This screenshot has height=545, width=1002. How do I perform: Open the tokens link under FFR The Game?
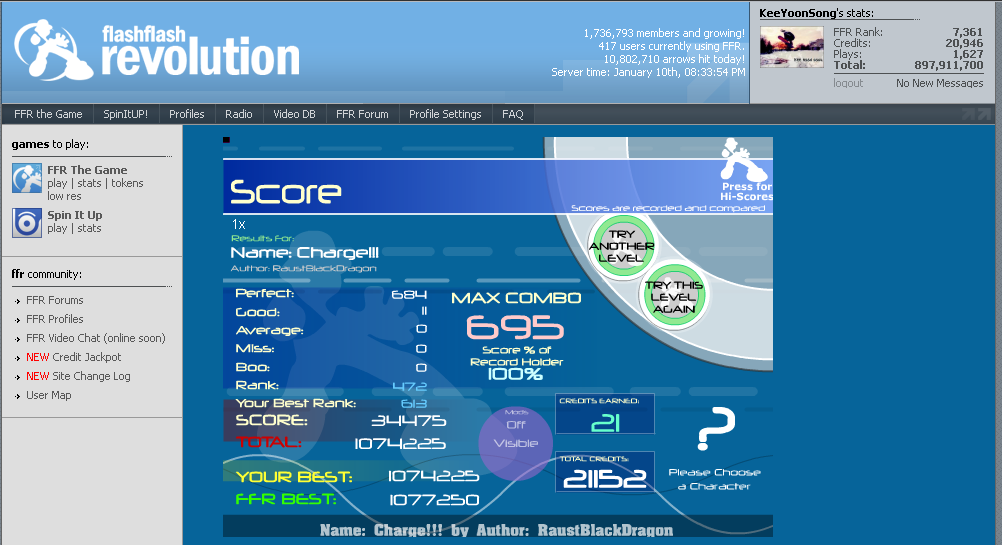[127, 183]
